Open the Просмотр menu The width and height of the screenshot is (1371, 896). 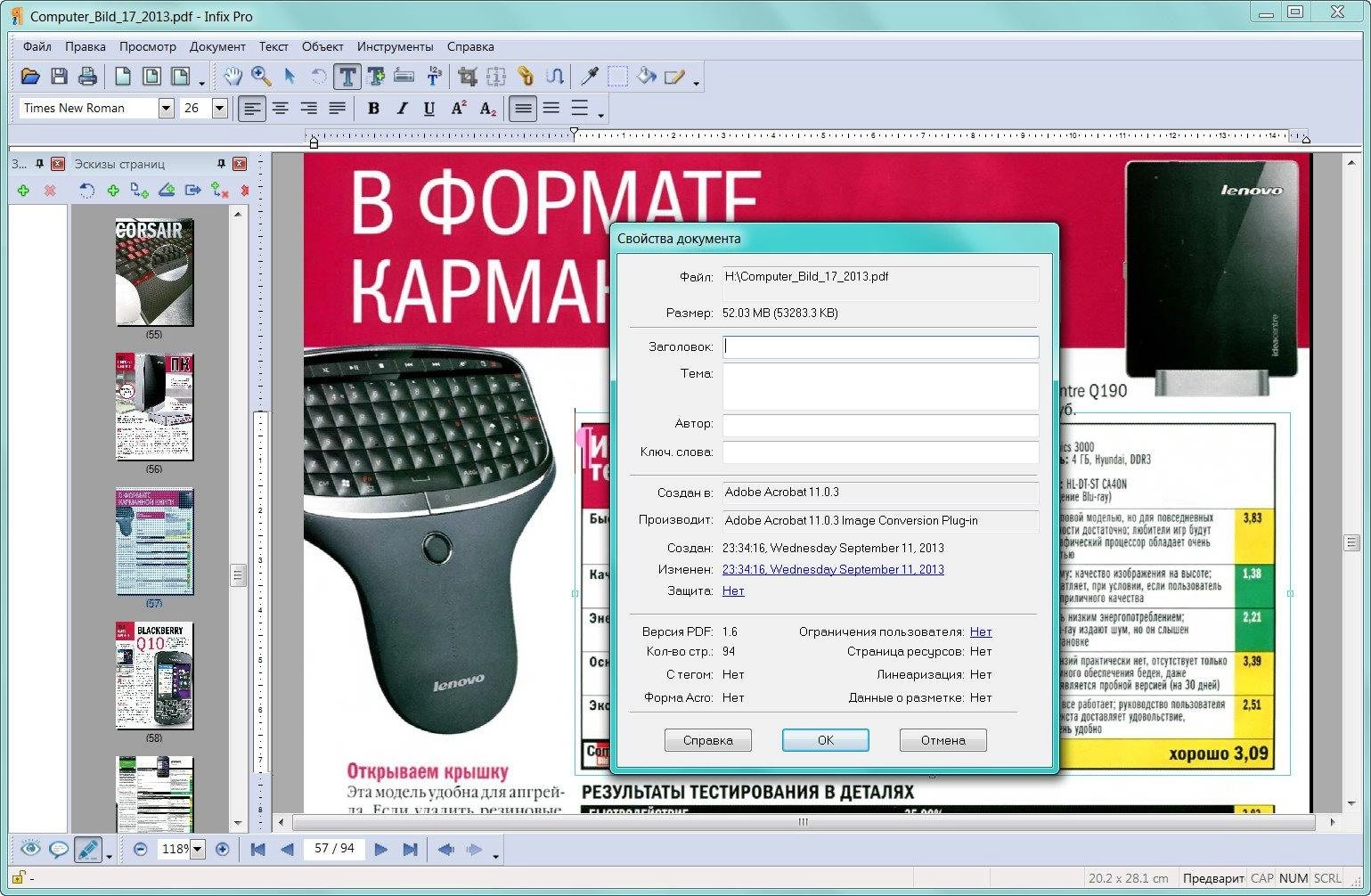(x=148, y=46)
